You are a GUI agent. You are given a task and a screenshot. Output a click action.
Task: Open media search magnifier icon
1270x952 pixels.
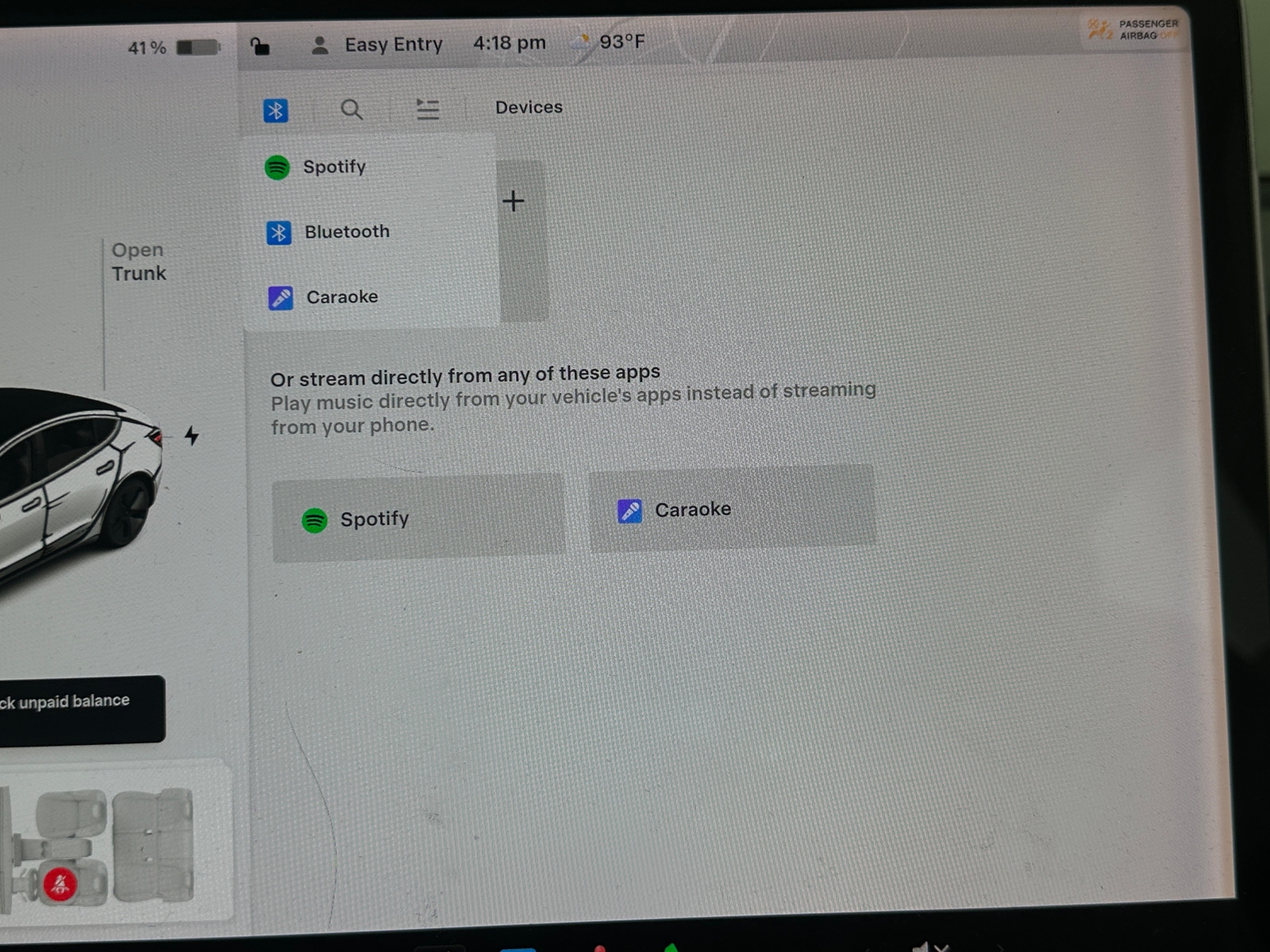coord(352,109)
